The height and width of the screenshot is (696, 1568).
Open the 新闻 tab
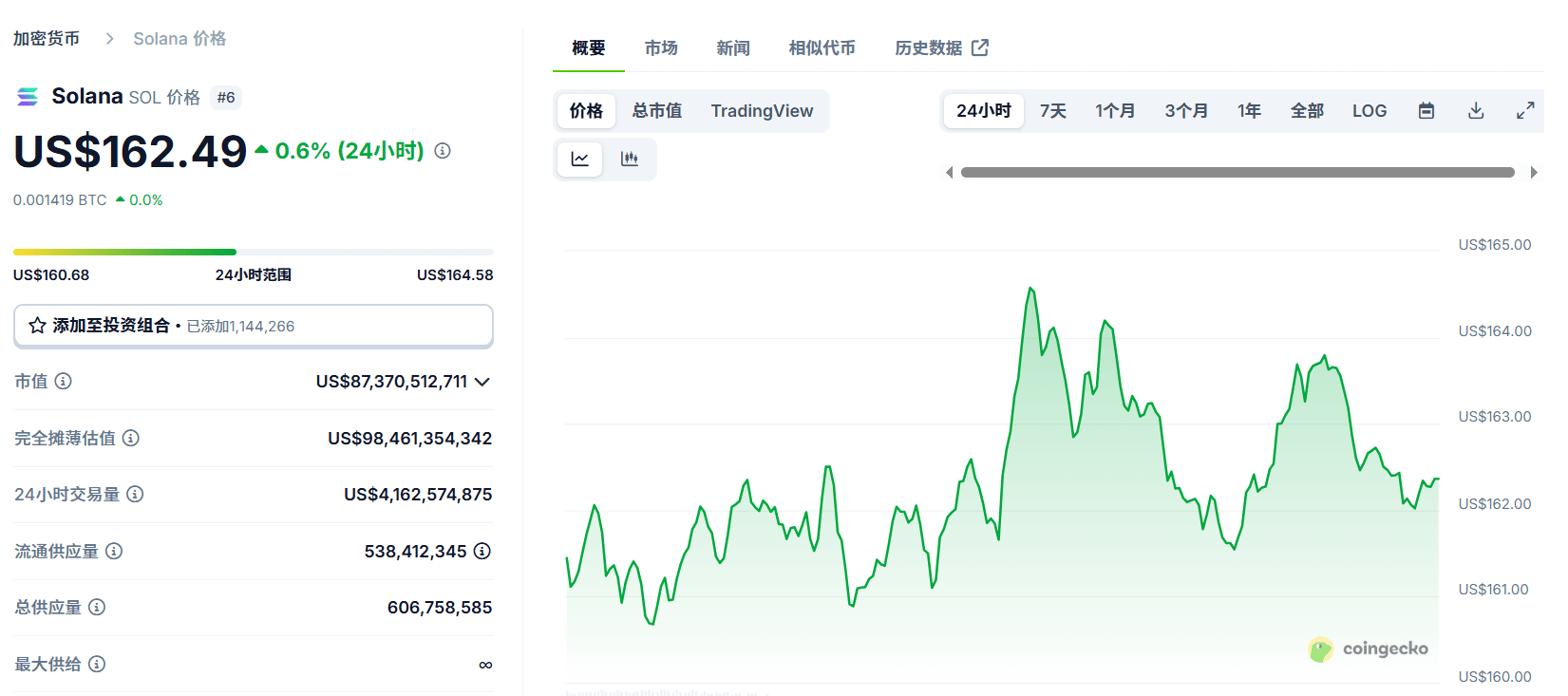[733, 47]
